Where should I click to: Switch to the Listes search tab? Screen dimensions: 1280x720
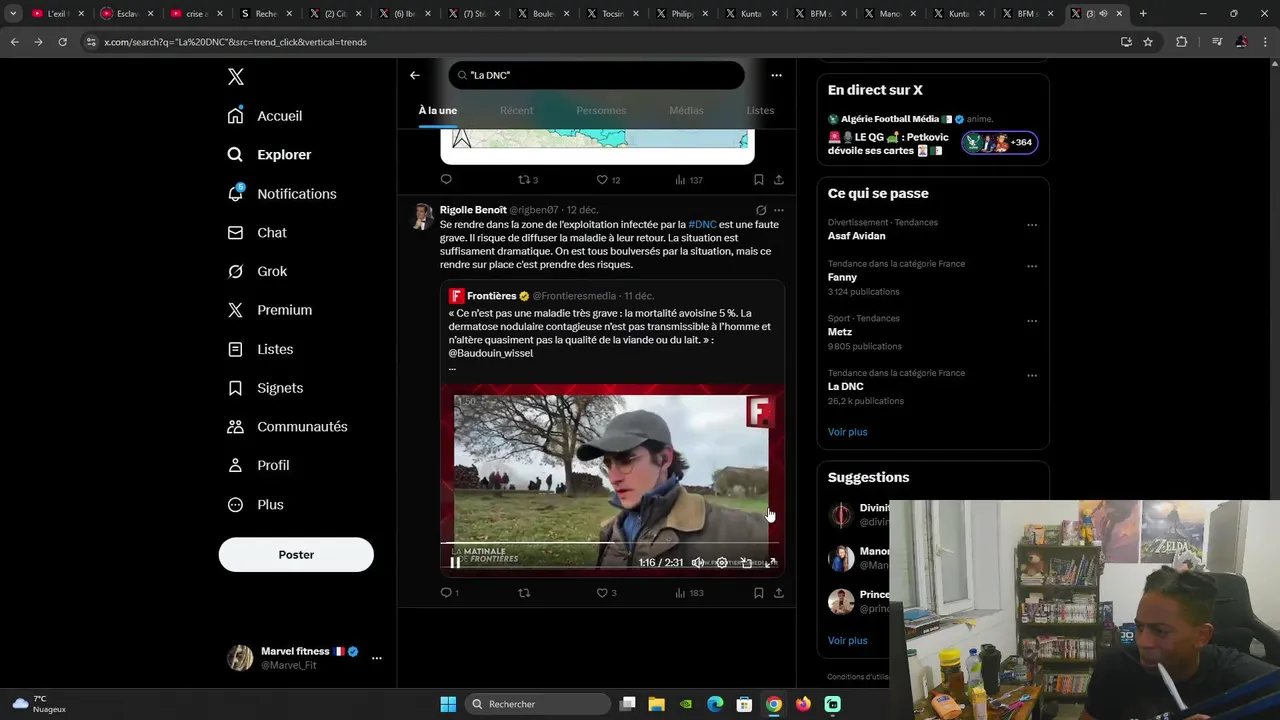(x=760, y=110)
